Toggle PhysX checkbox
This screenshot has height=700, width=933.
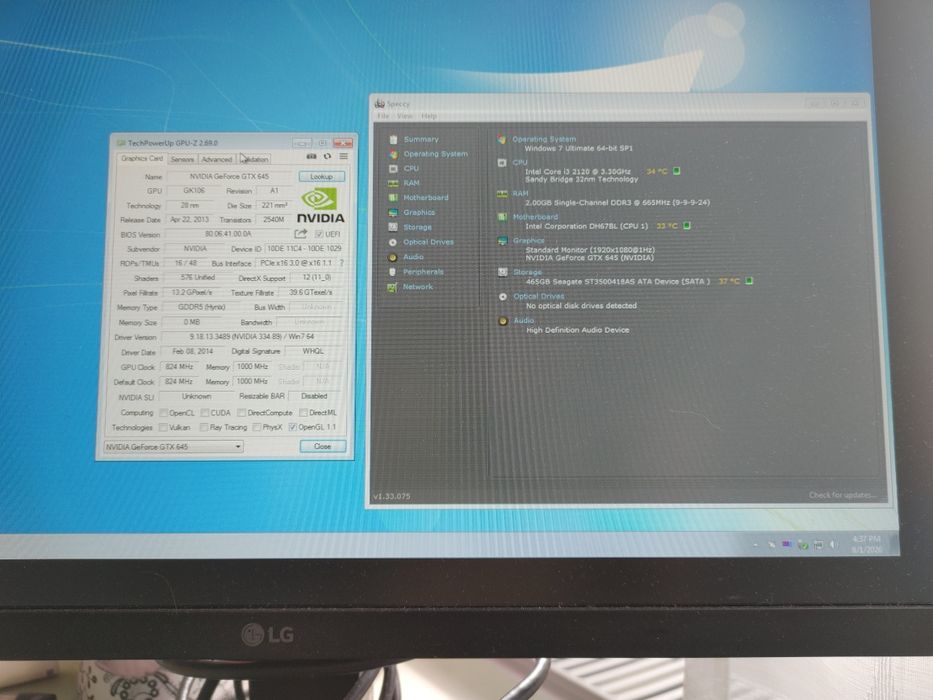click(256, 427)
